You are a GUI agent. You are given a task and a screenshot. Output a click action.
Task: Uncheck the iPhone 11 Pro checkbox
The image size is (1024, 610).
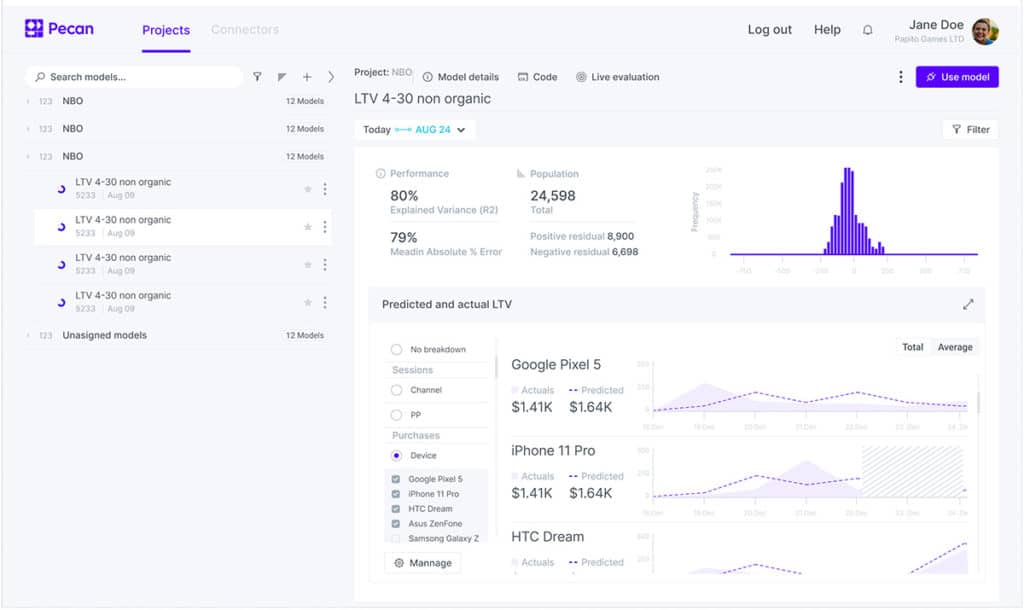(x=396, y=494)
